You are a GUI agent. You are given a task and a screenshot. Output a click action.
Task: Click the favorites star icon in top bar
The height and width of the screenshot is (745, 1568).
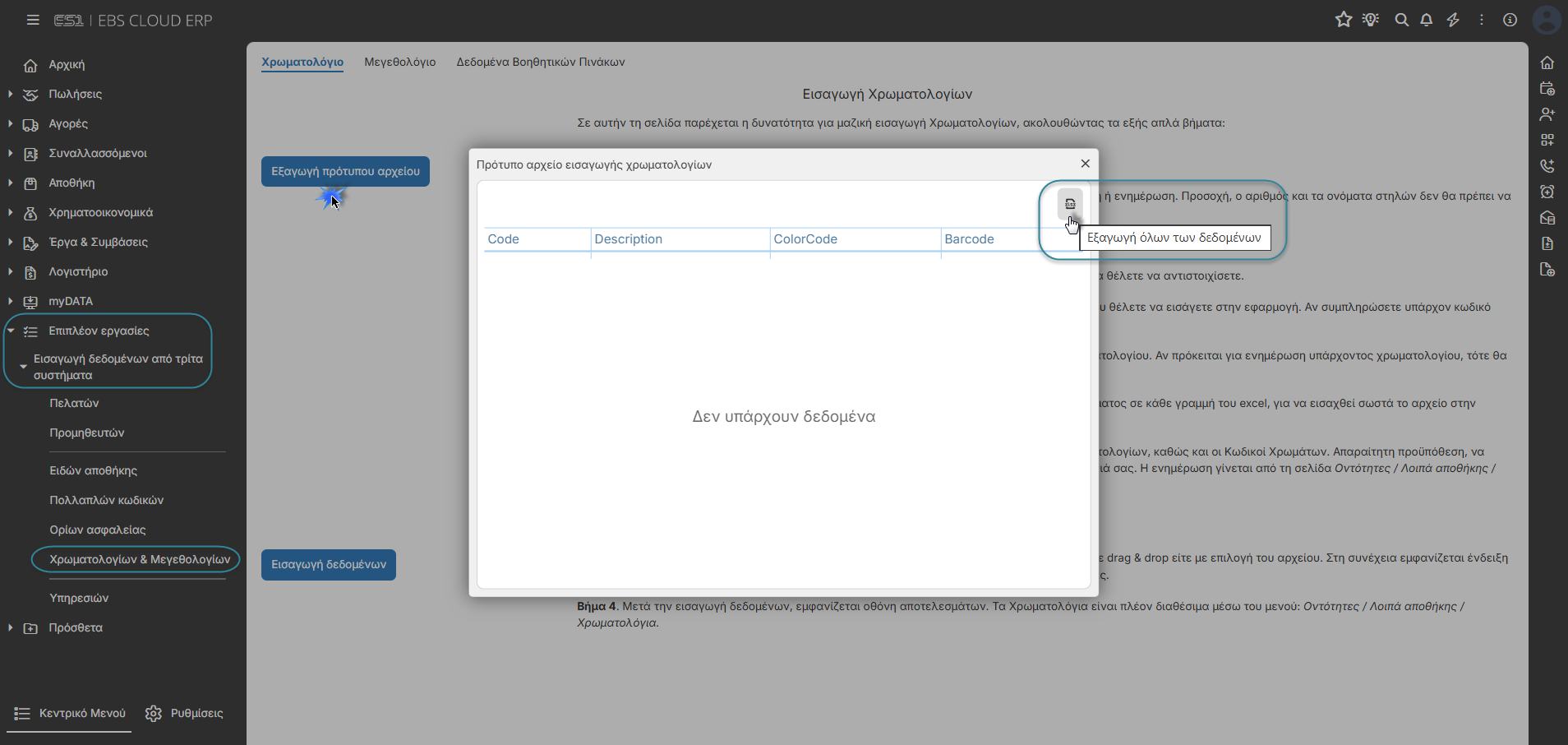1344,20
